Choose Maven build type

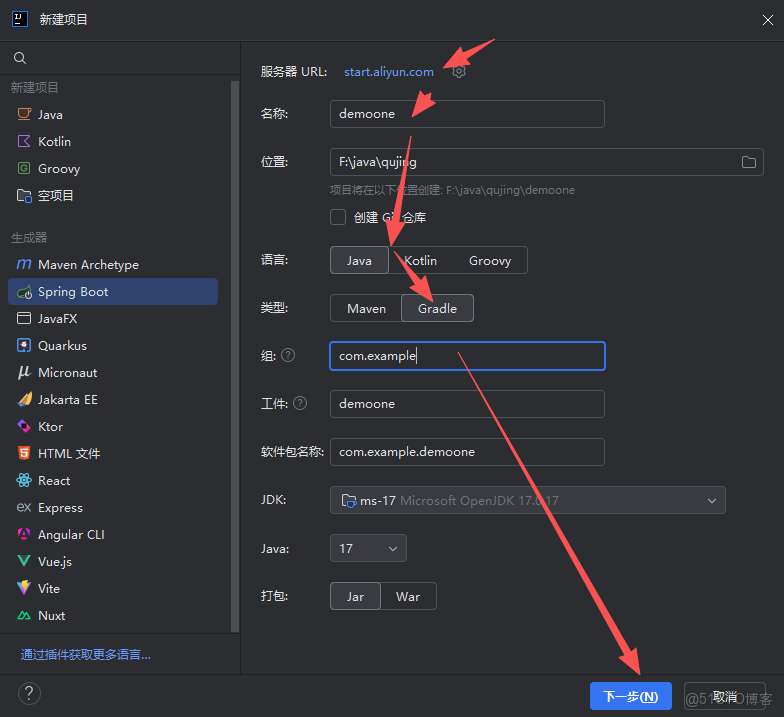366,308
